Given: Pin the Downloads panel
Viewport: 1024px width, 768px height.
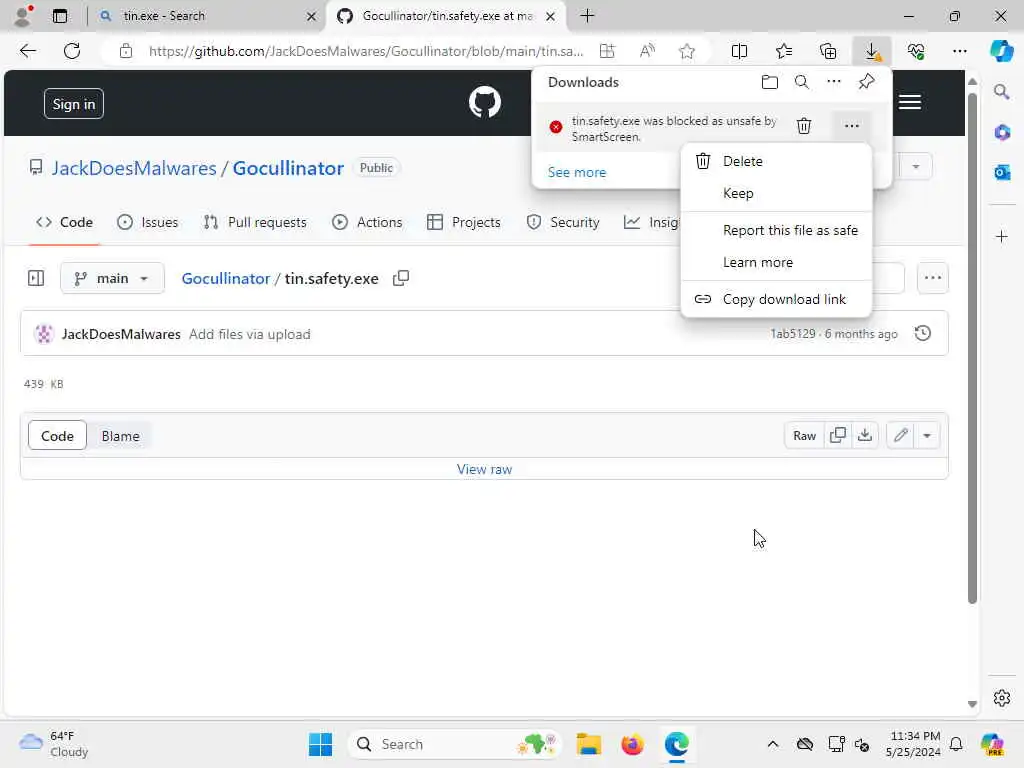Looking at the screenshot, I should pyautogui.click(x=866, y=82).
